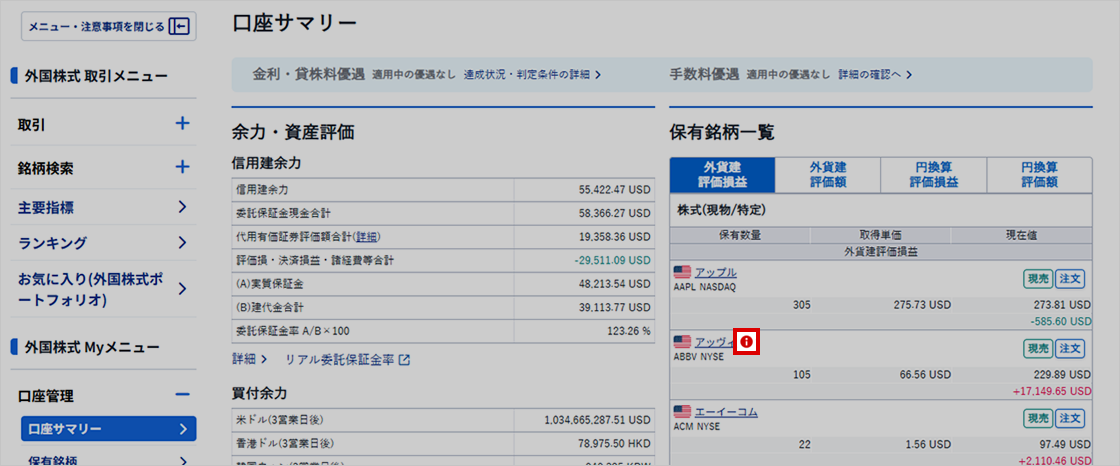Expand the 銘柄検索 menu plus sign
Image resolution: width=1120 pixels, height=466 pixels.
coord(182,167)
